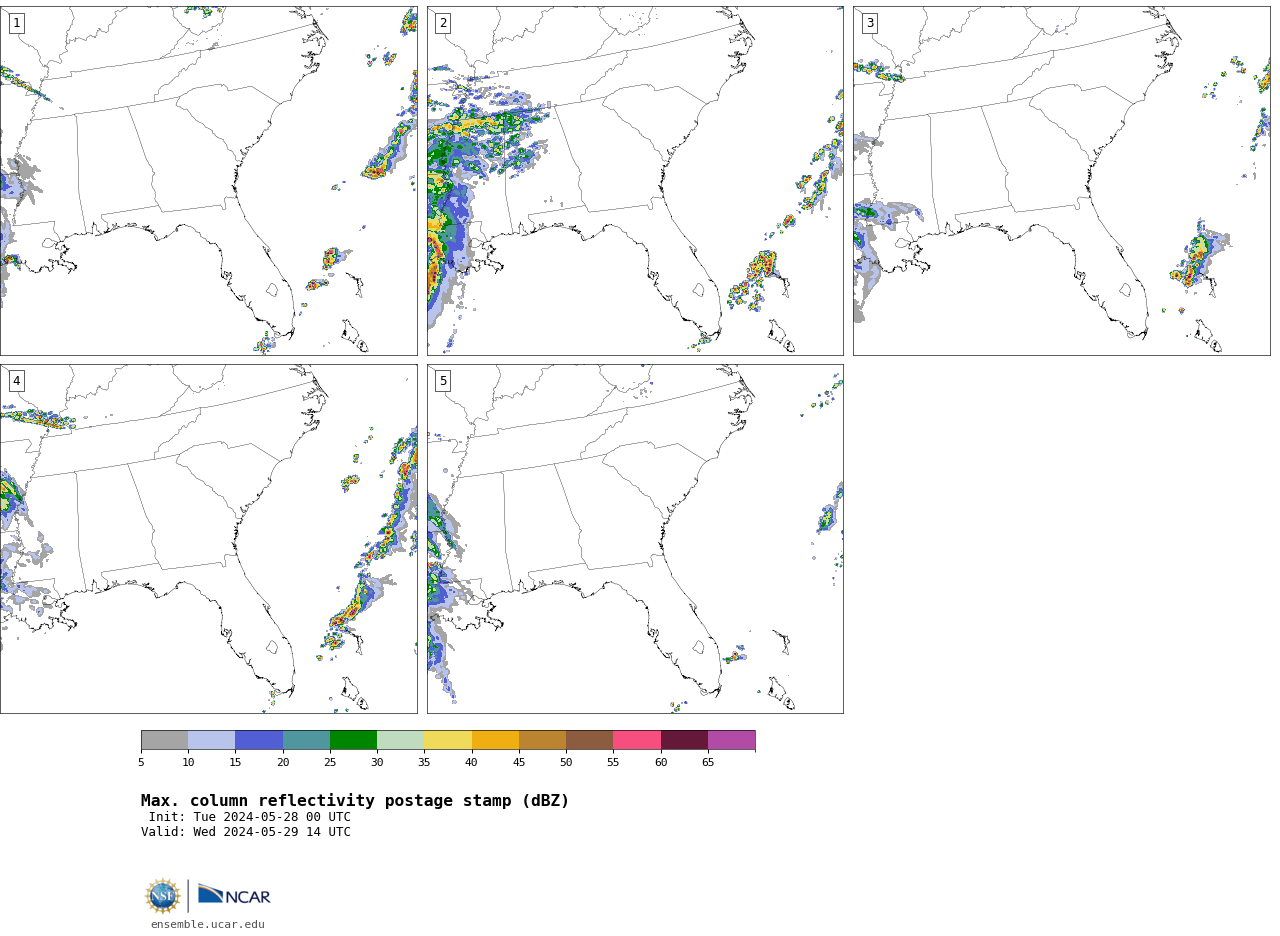This screenshot has height=936, width=1280.
Task: Click the orange 40-45 dBZ swatch
Action: click(x=495, y=740)
